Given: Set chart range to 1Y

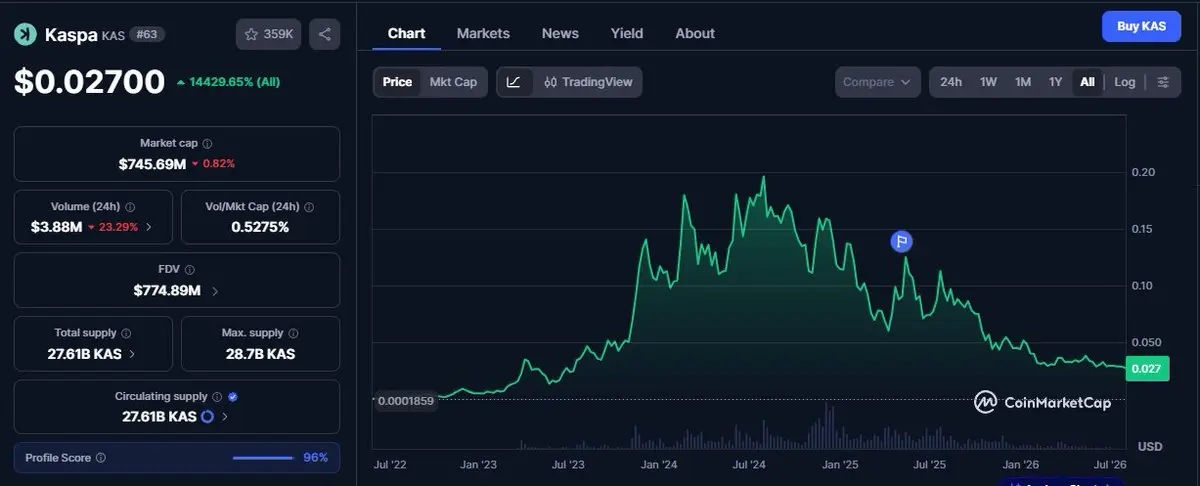Looking at the screenshot, I should point(1055,82).
